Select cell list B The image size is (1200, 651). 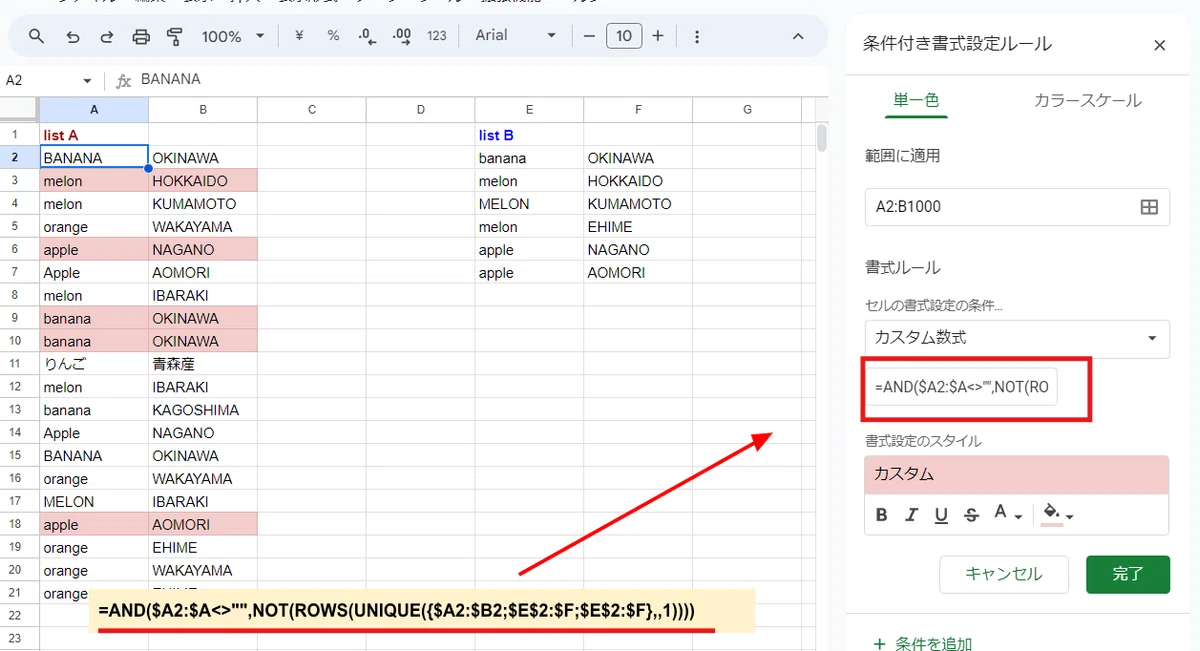pyautogui.click(x=529, y=135)
